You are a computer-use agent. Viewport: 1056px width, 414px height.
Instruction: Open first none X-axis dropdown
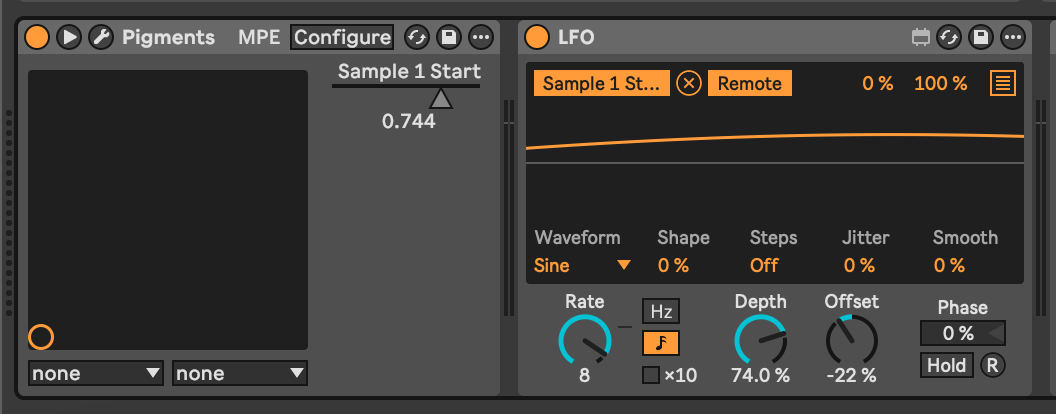coord(96,374)
